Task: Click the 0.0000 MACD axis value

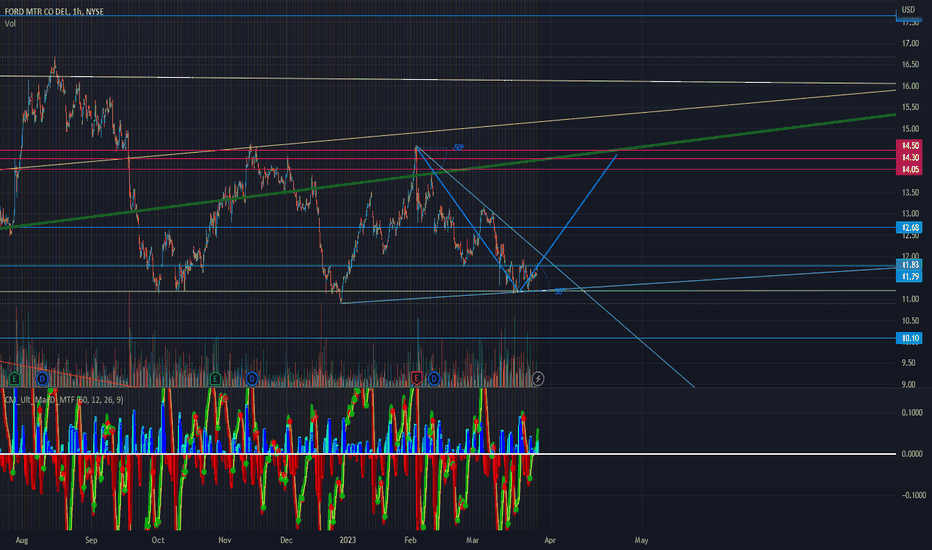Action: (x=912, y=454)
